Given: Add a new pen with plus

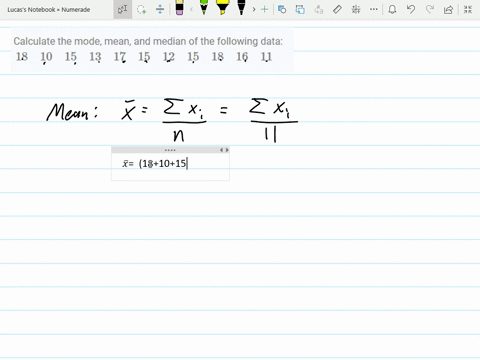Looking at the screenshot, I should point(264,9).
